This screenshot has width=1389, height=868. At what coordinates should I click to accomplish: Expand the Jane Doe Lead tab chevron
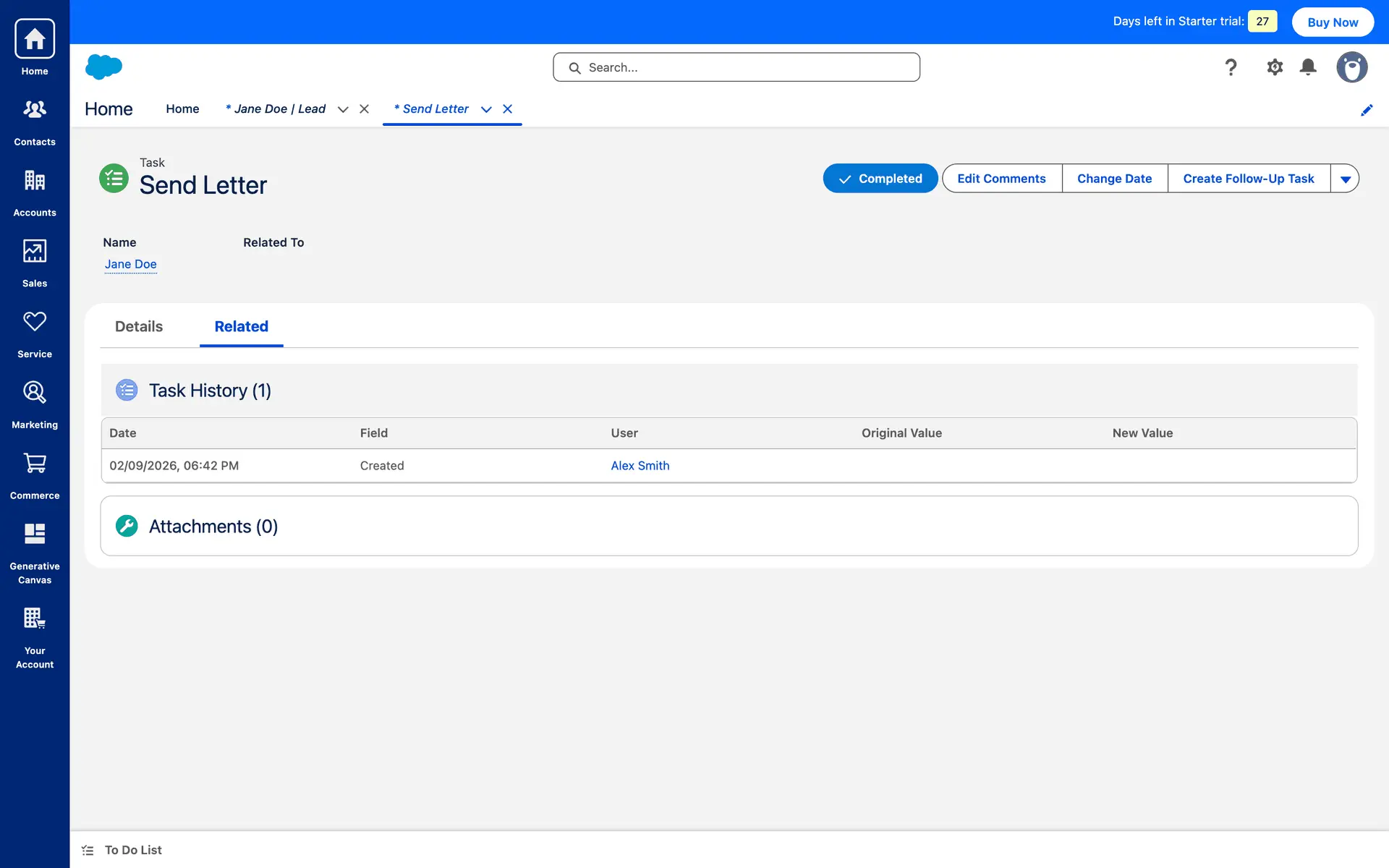343,109
